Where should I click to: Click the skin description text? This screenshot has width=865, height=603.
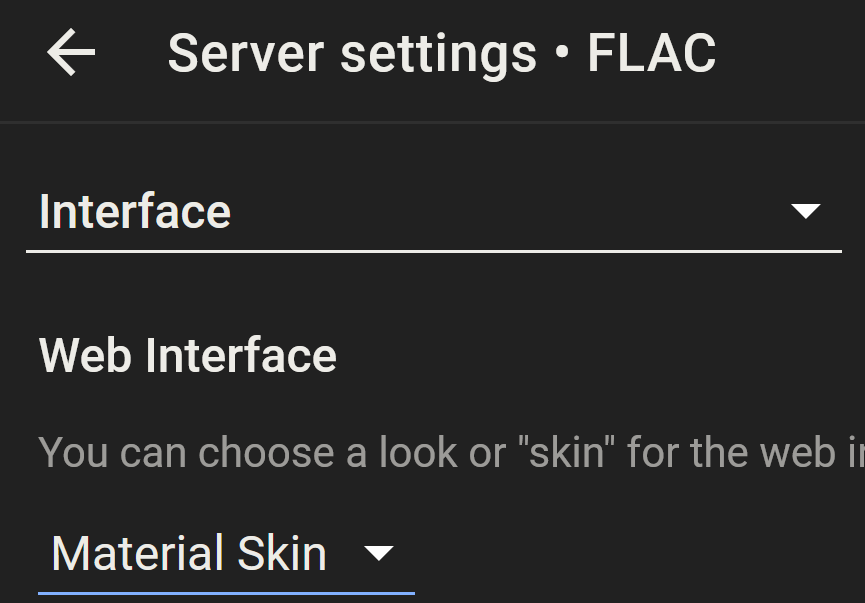pos(450,453)
